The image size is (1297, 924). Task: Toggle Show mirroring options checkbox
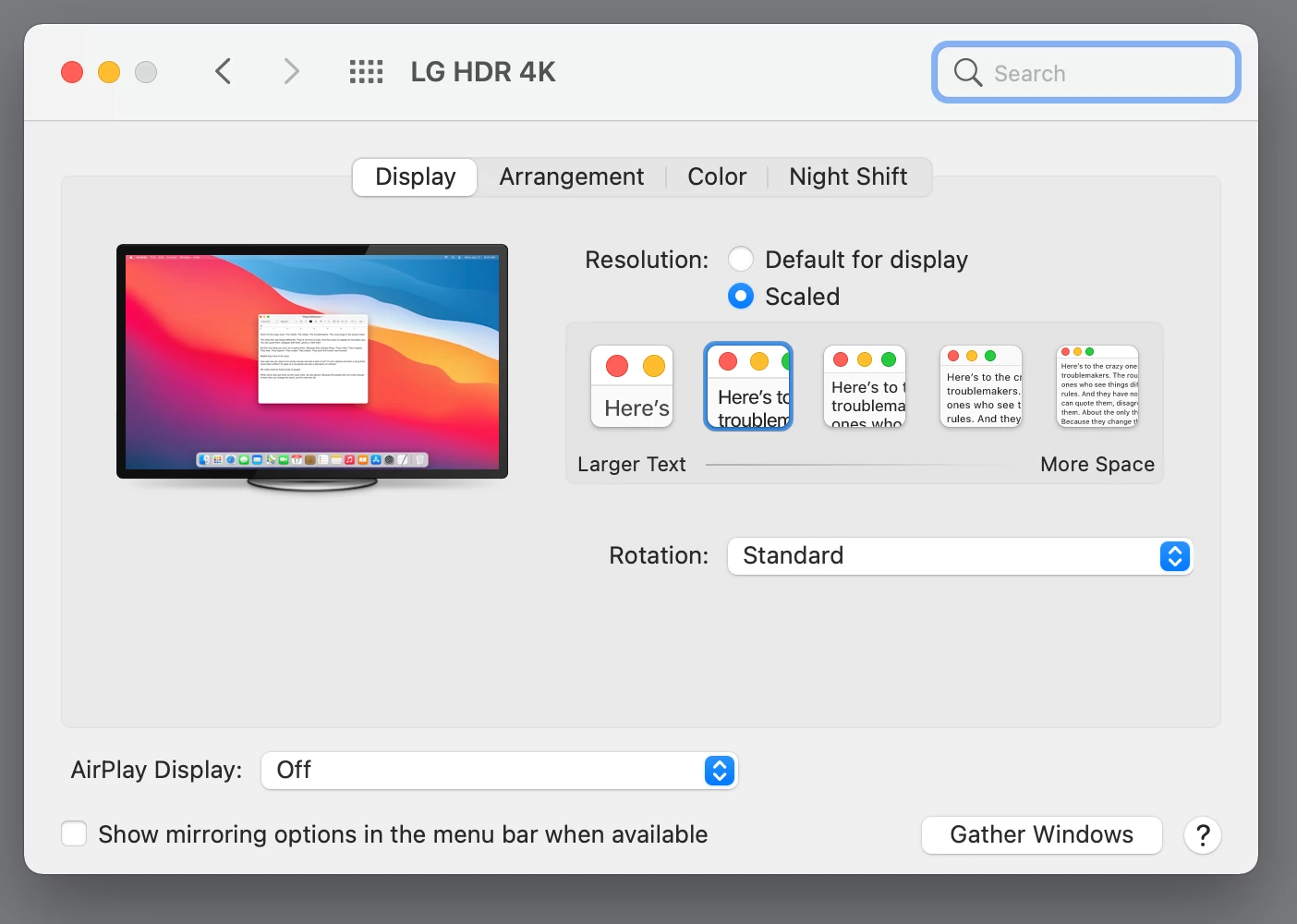pos(74,833)
